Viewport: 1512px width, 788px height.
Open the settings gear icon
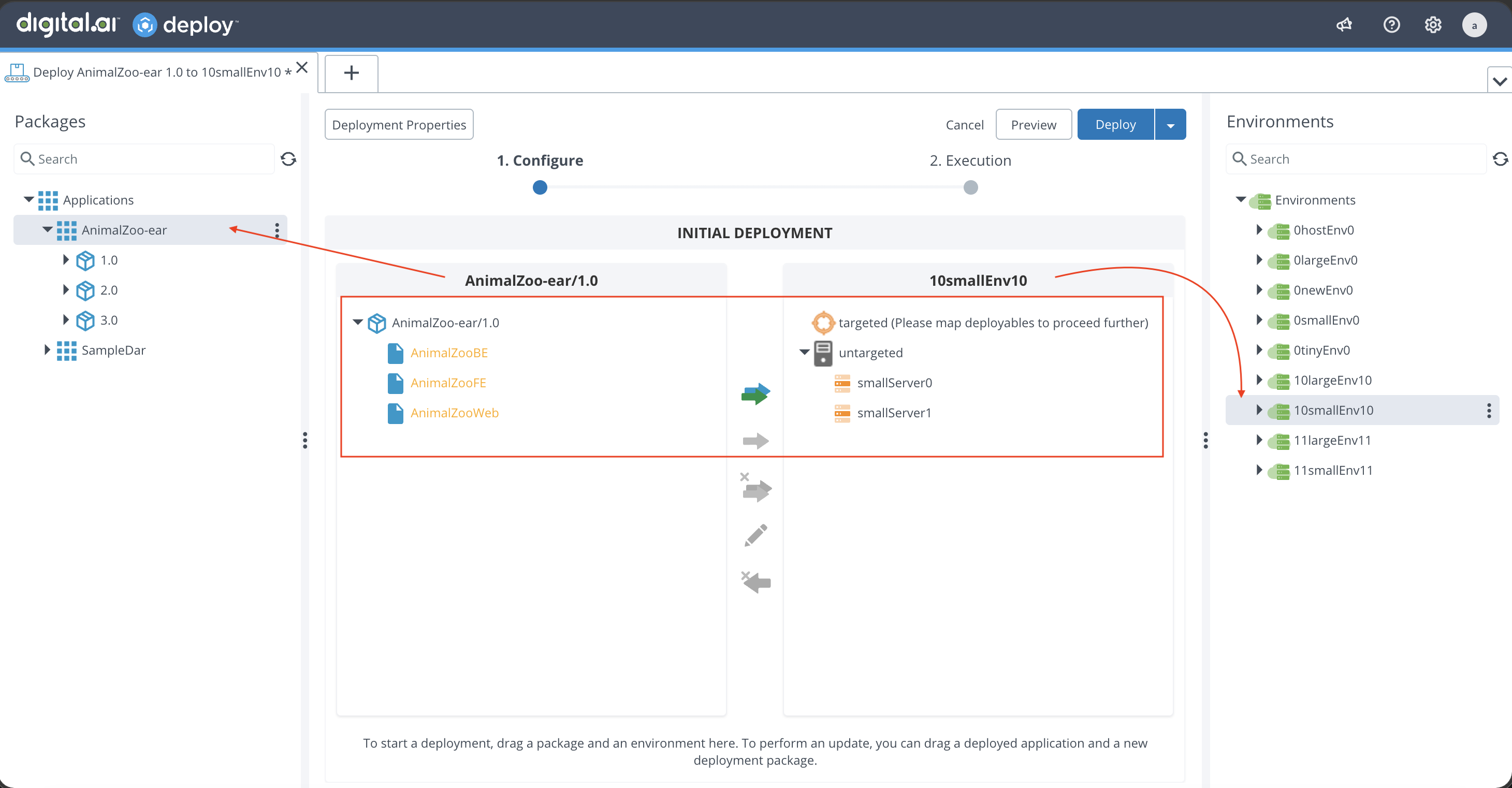(x=1433, y=25)
